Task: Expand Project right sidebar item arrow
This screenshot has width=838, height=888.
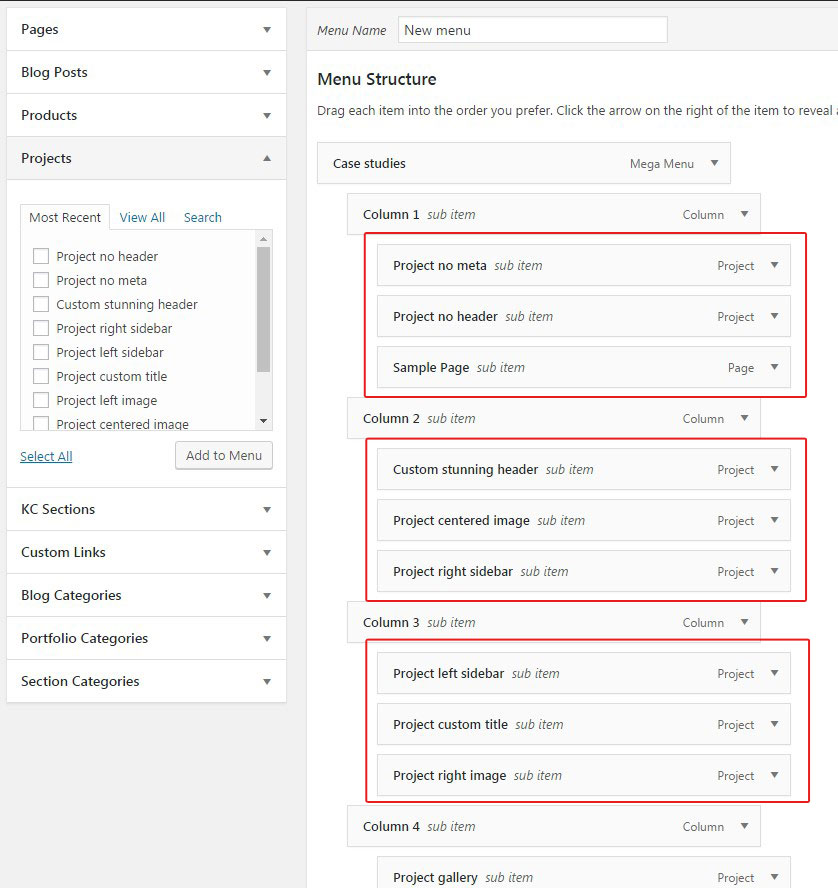Action: tap(774, 571)
